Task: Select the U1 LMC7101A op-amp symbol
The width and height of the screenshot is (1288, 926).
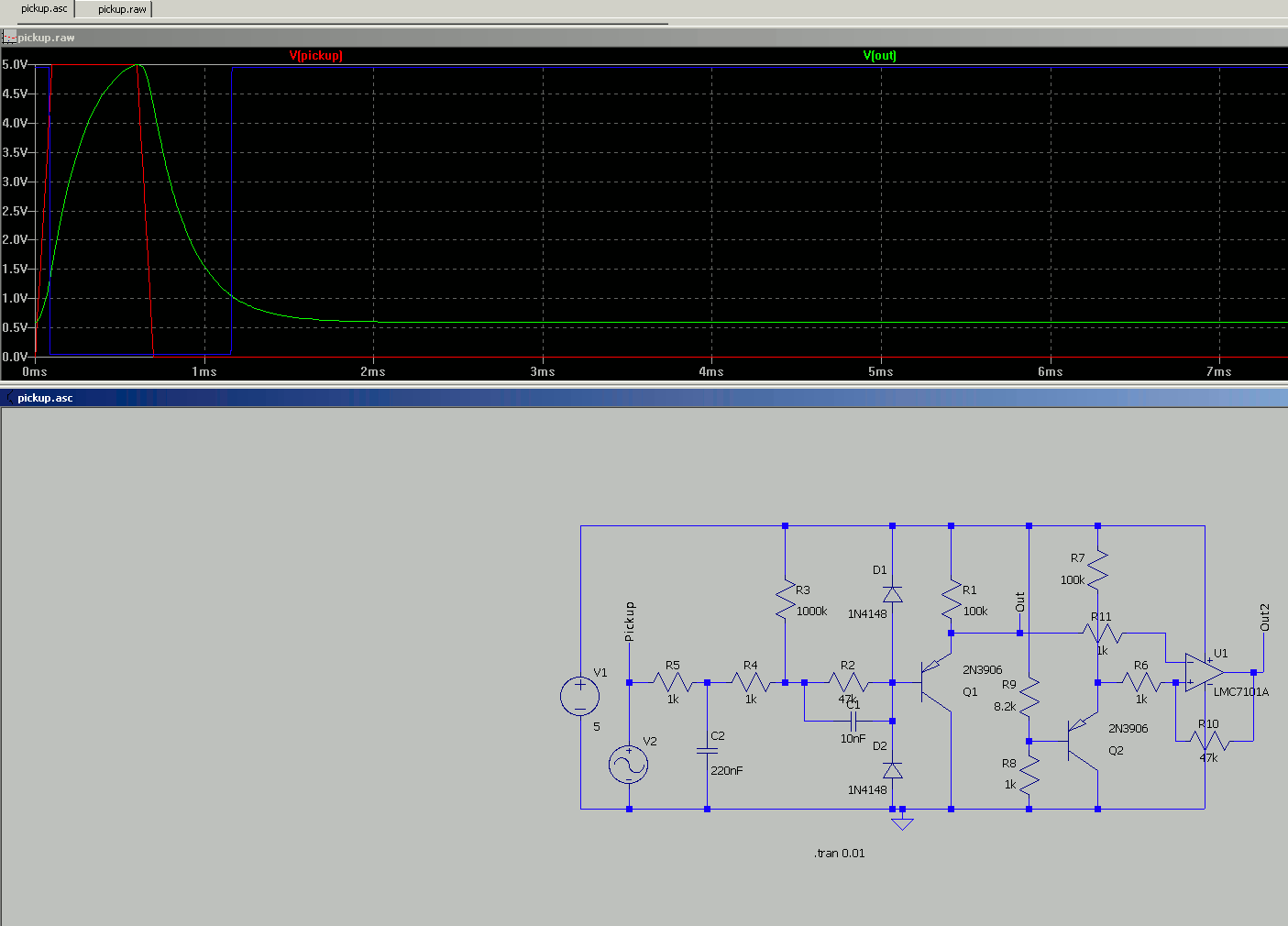Action: point(1202,673)
